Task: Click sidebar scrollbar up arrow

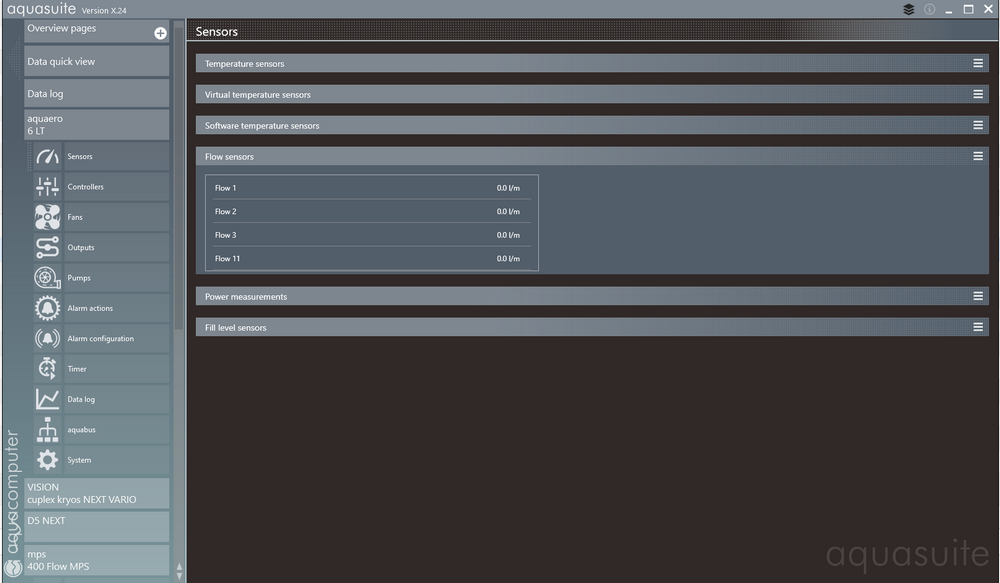Action: (x=179, y=566)
